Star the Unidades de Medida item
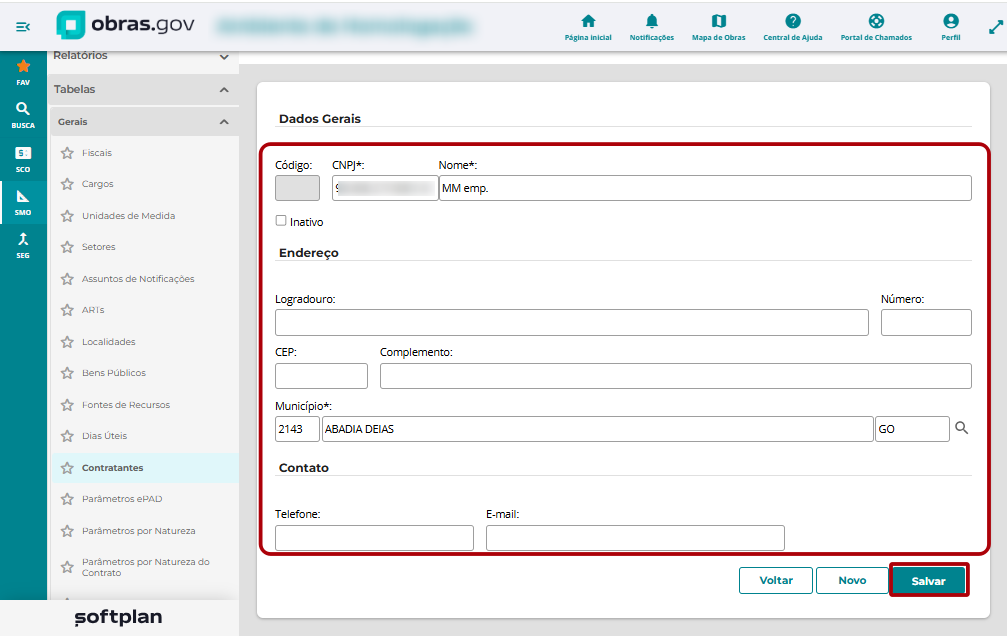Image resolution: width=1007 pixels, height=636 pixels. (x=67, y=216)
